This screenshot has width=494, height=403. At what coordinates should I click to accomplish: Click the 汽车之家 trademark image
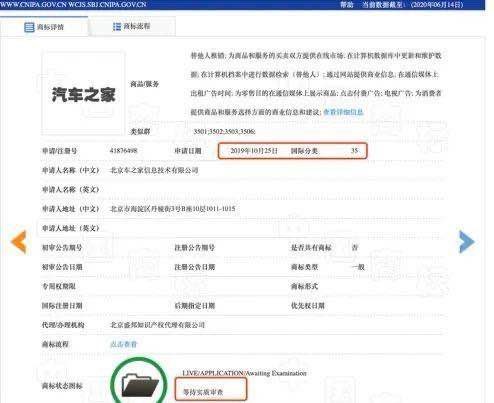(x=83, y=94)
